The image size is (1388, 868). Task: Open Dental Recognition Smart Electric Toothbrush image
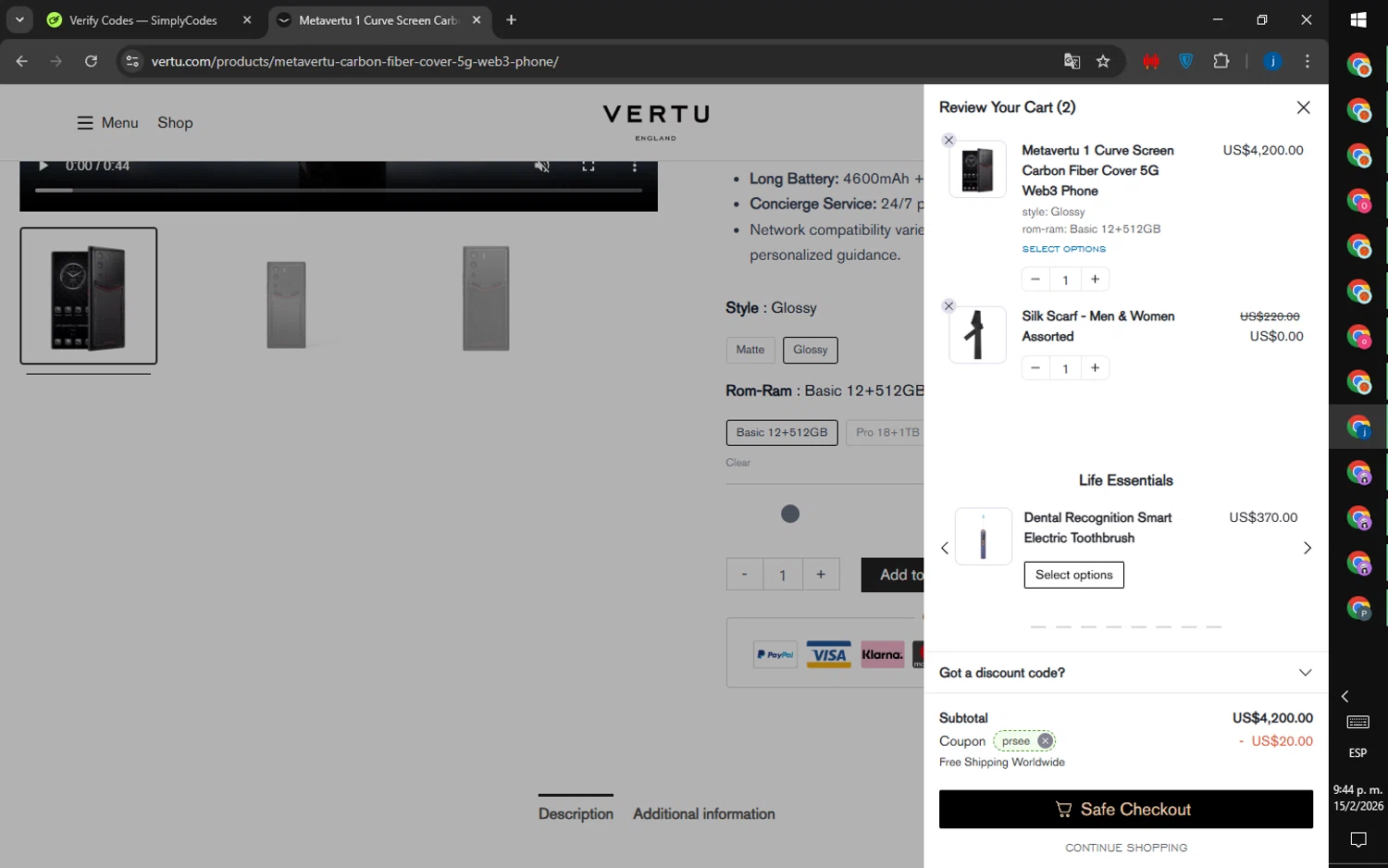tap(983, 536)
